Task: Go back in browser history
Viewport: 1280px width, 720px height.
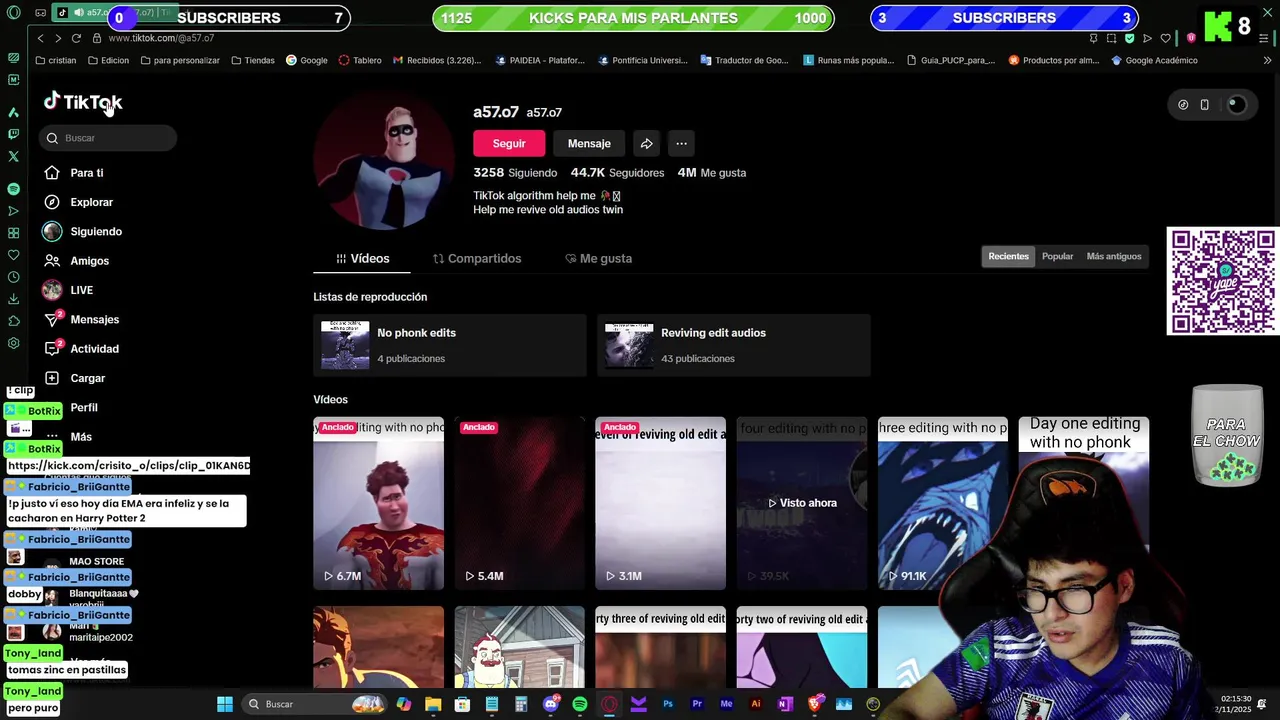Action: tap(40, 38)
